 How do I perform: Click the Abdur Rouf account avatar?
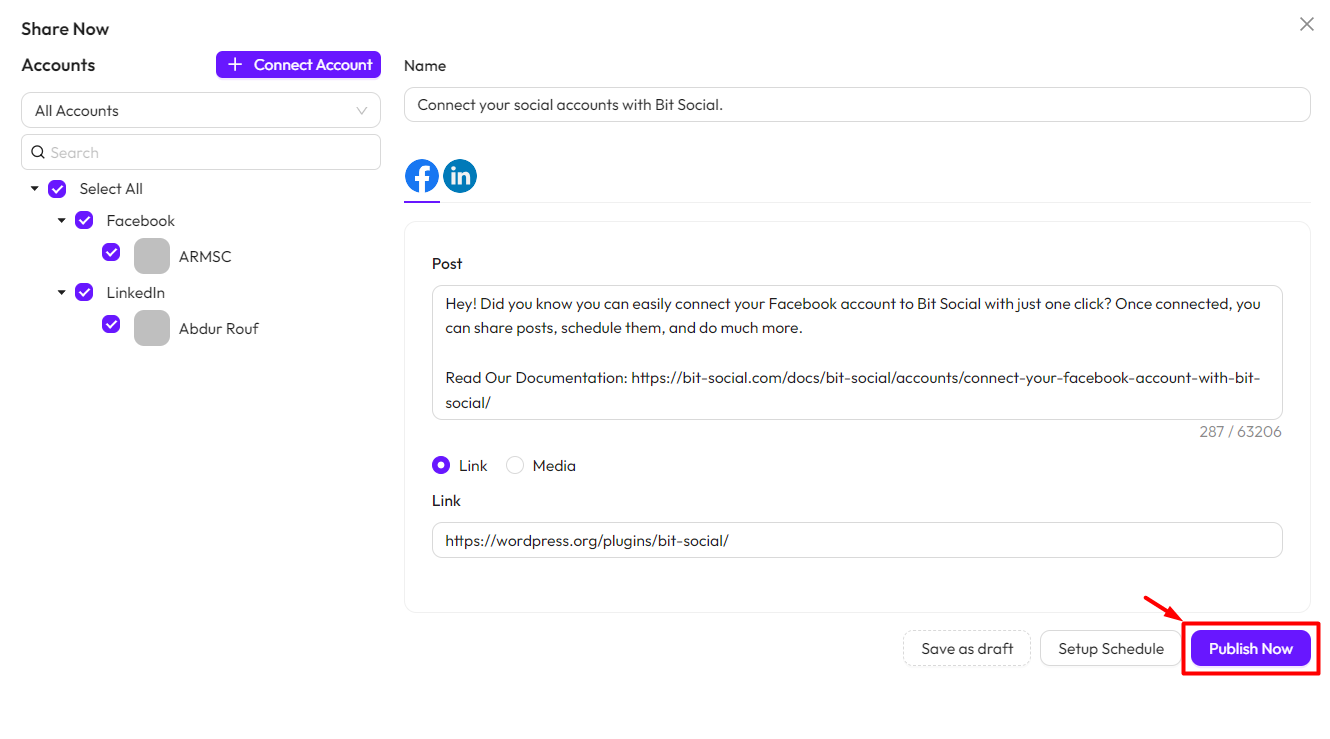tap(152, 328)
